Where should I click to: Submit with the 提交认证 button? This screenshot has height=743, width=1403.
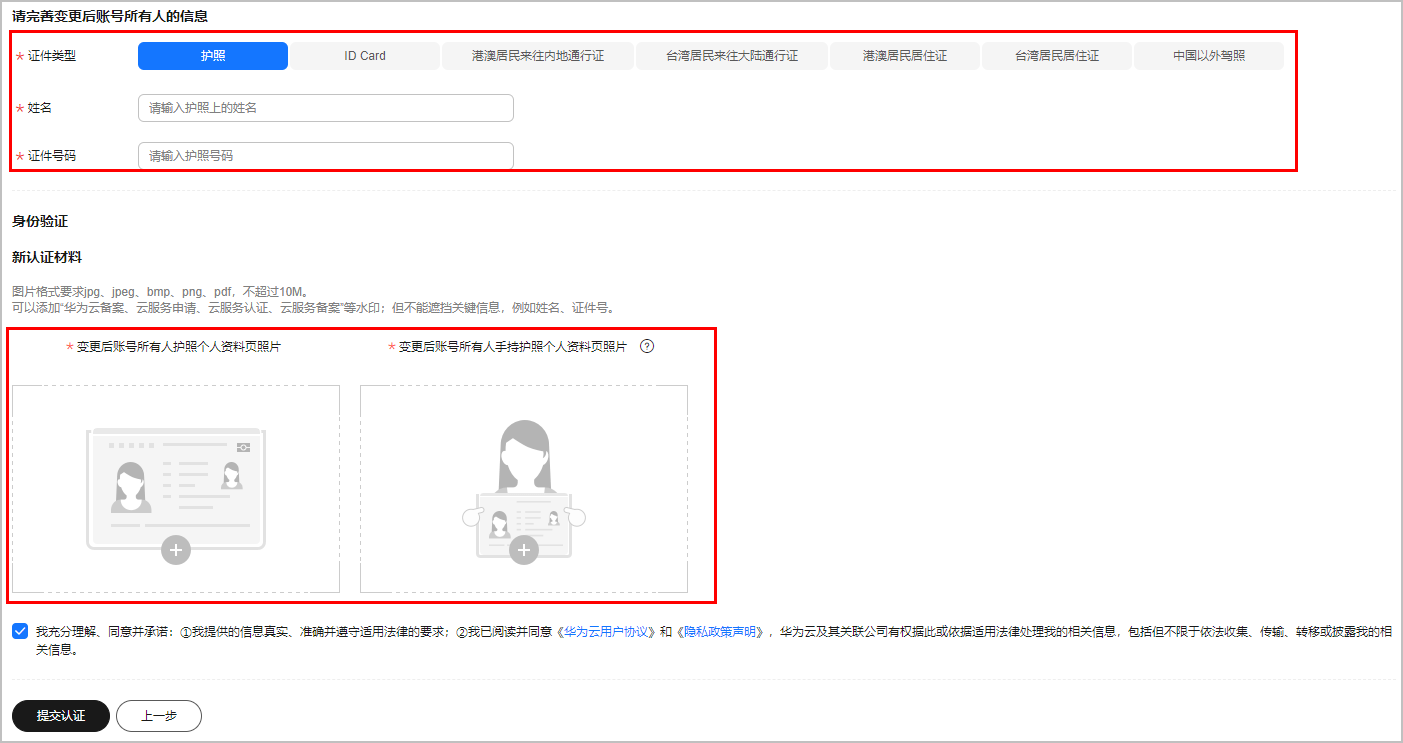point(61,716)
